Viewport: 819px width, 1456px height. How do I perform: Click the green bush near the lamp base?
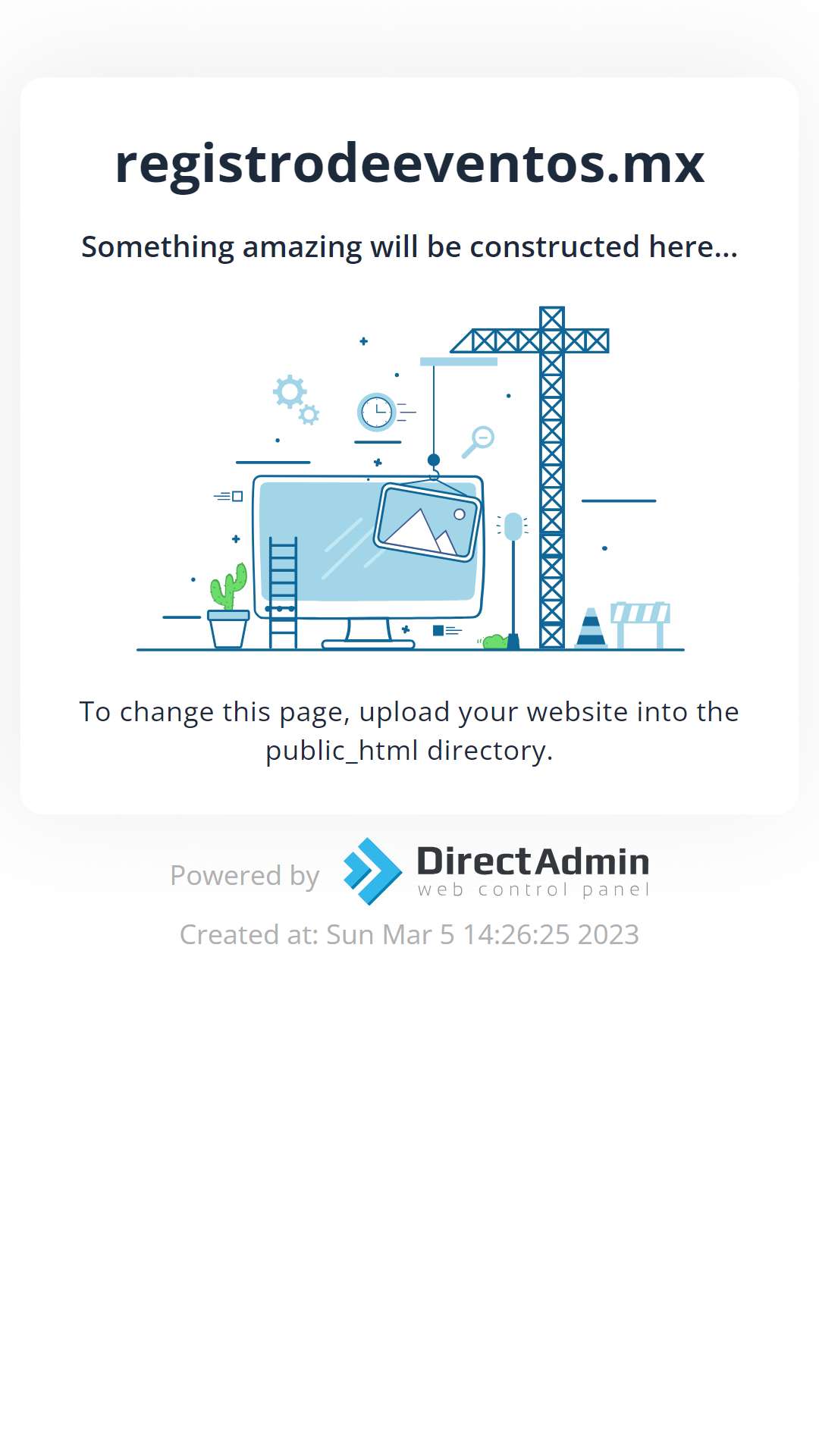pos(494,642)
